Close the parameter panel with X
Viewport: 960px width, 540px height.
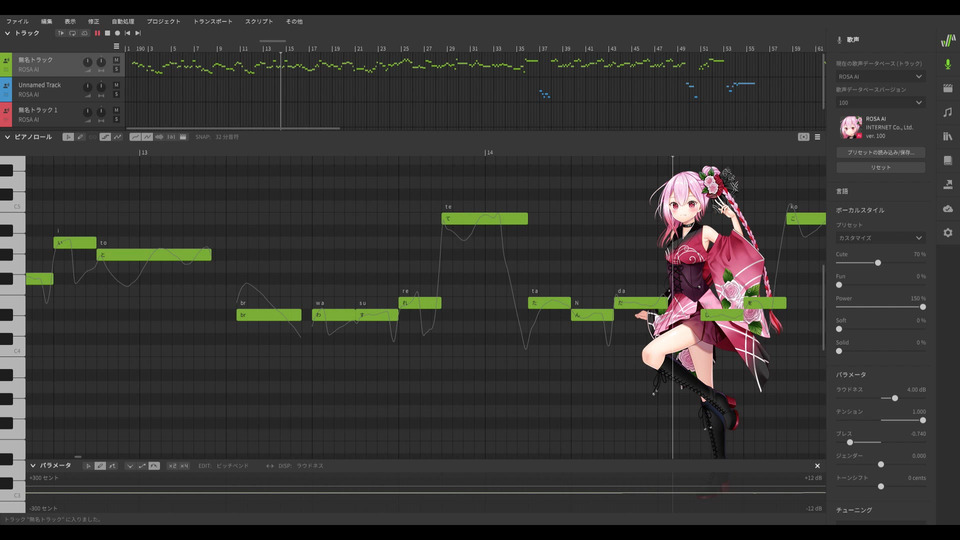click(817, 466)
